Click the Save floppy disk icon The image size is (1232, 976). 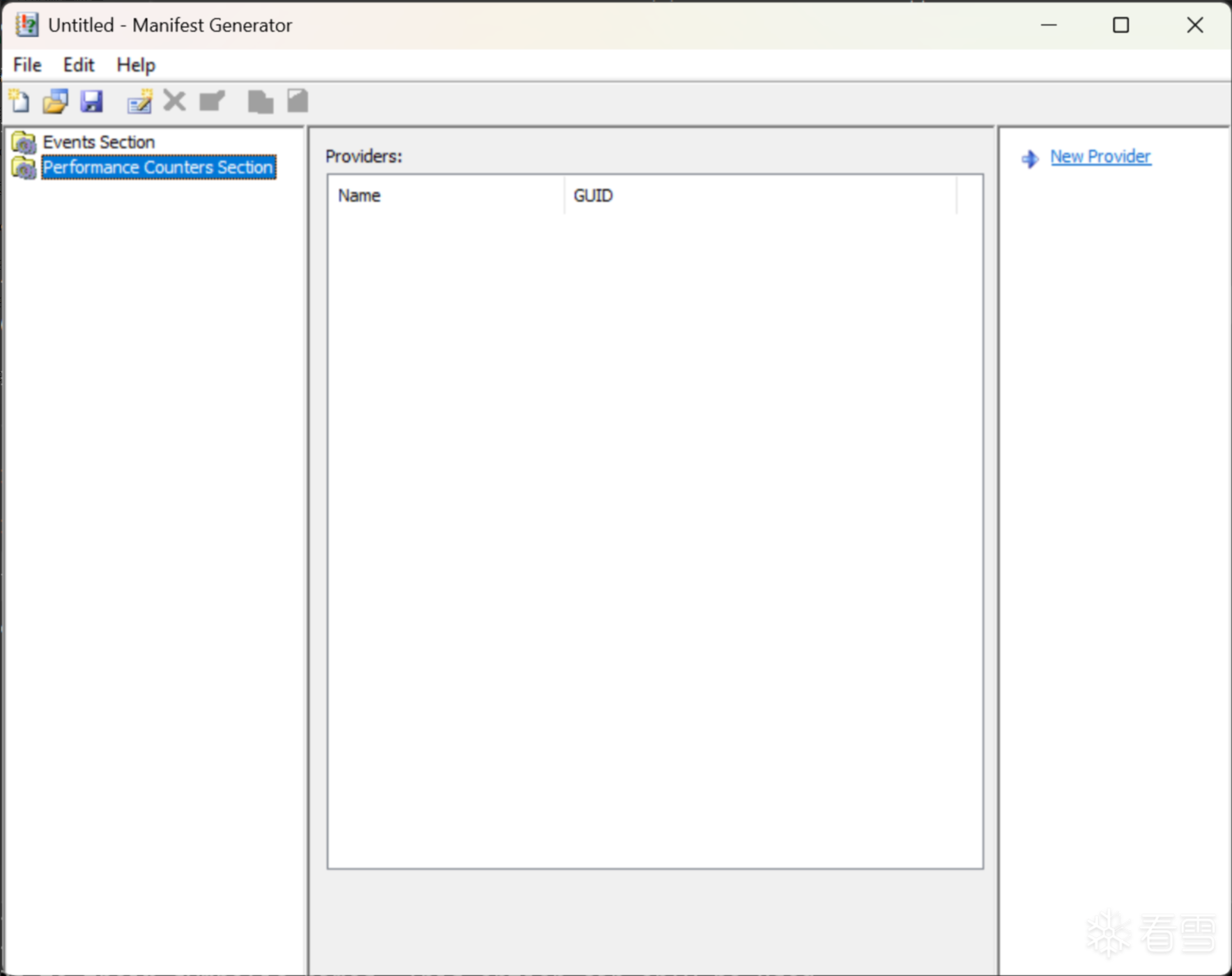click(x=91, y=102)
